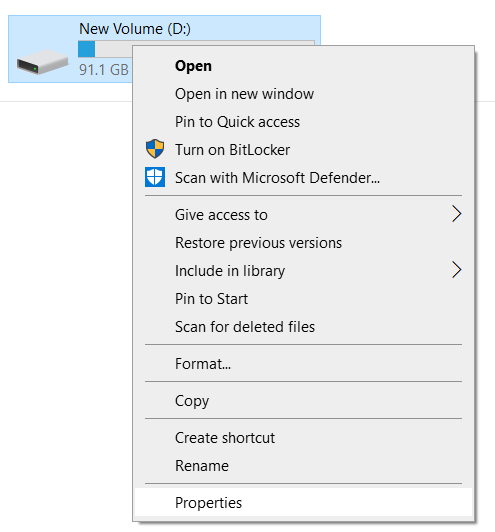The height and width of the screenshot is (532, 495).
Task: Select Open in the context menu
Action: tap(303, 66)
